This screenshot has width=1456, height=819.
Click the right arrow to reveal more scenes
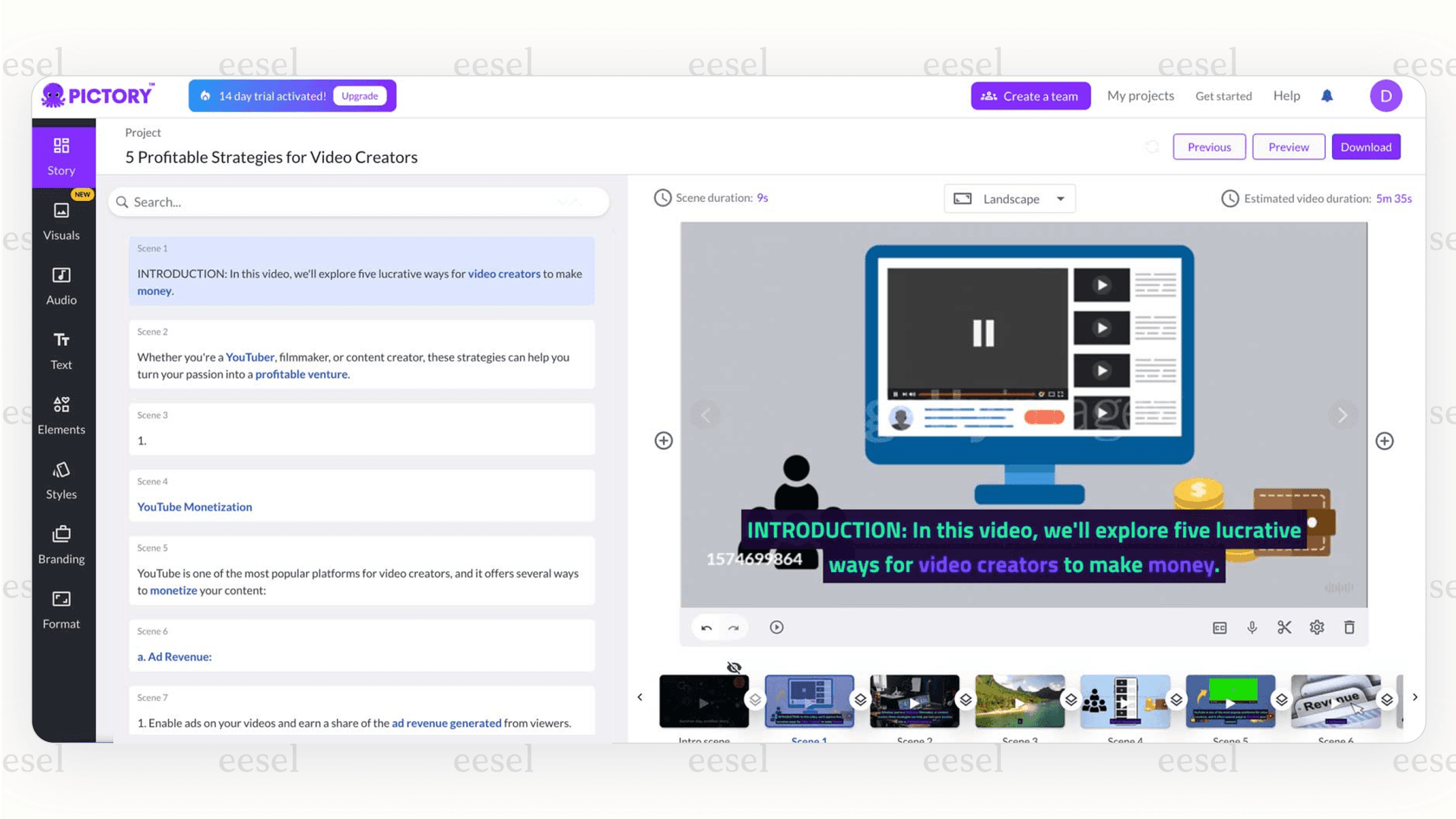(1414, 697)
